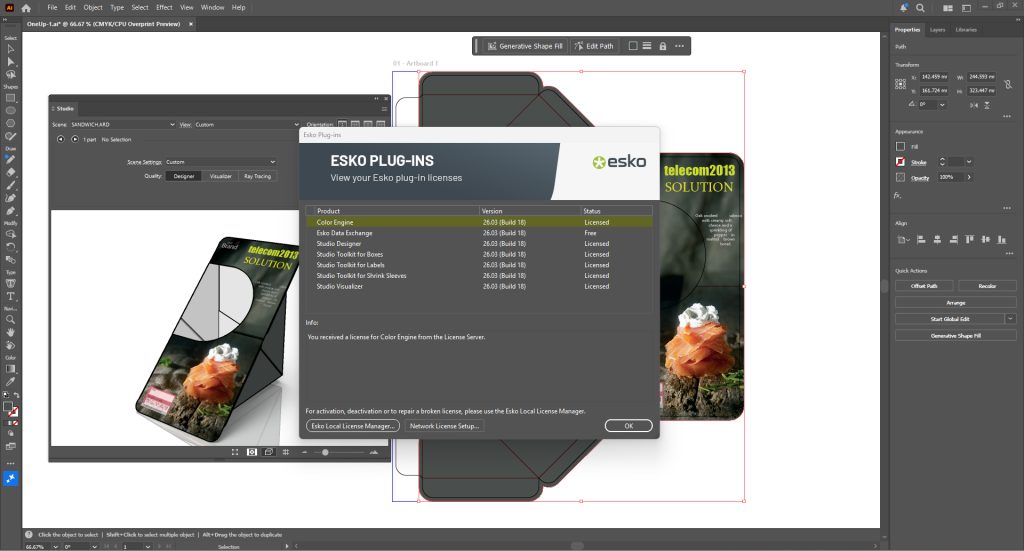Click the Arrange quick action button

point(955,303)
